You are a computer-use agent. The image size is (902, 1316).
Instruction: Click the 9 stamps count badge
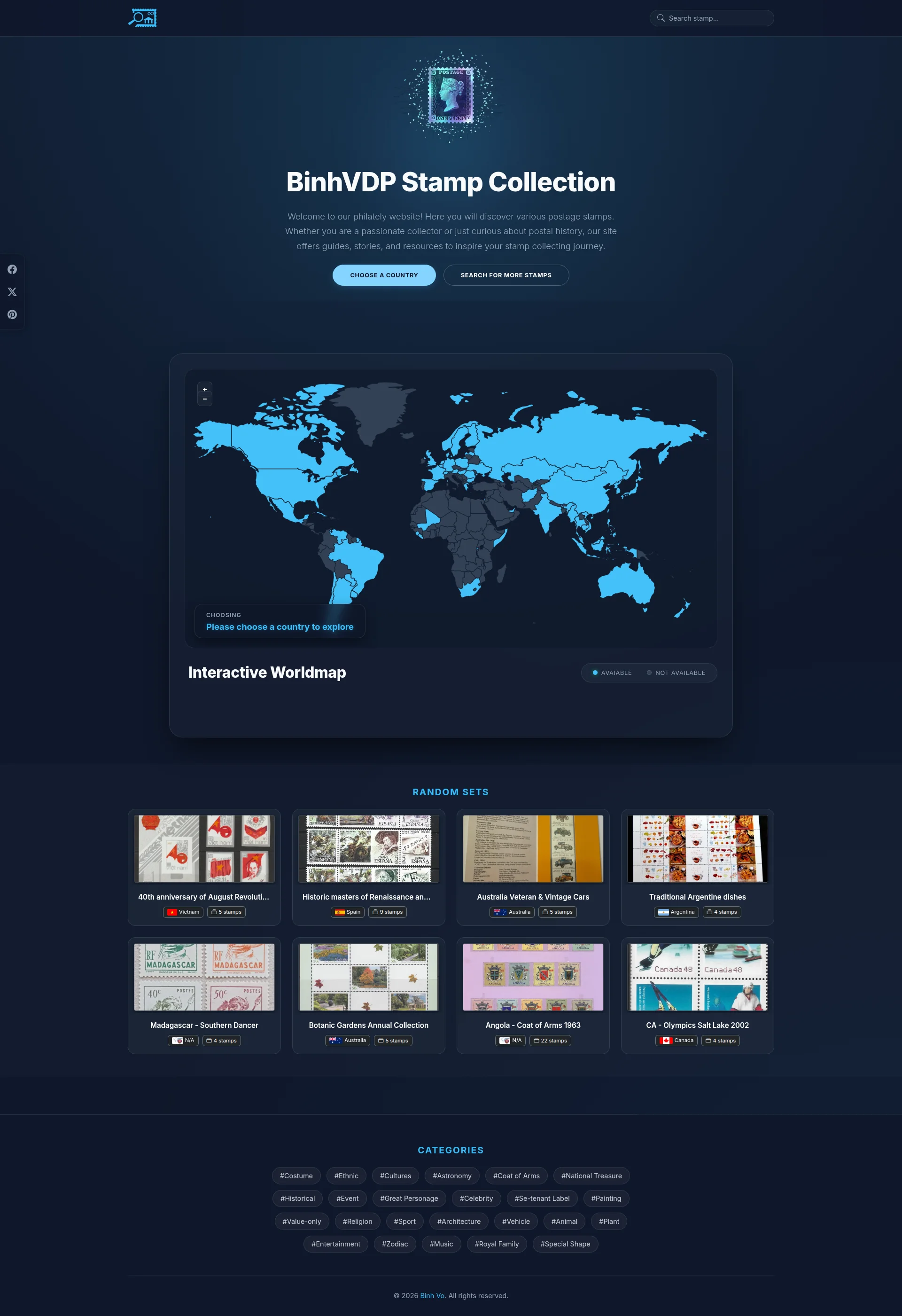click(x=388, y=912)
